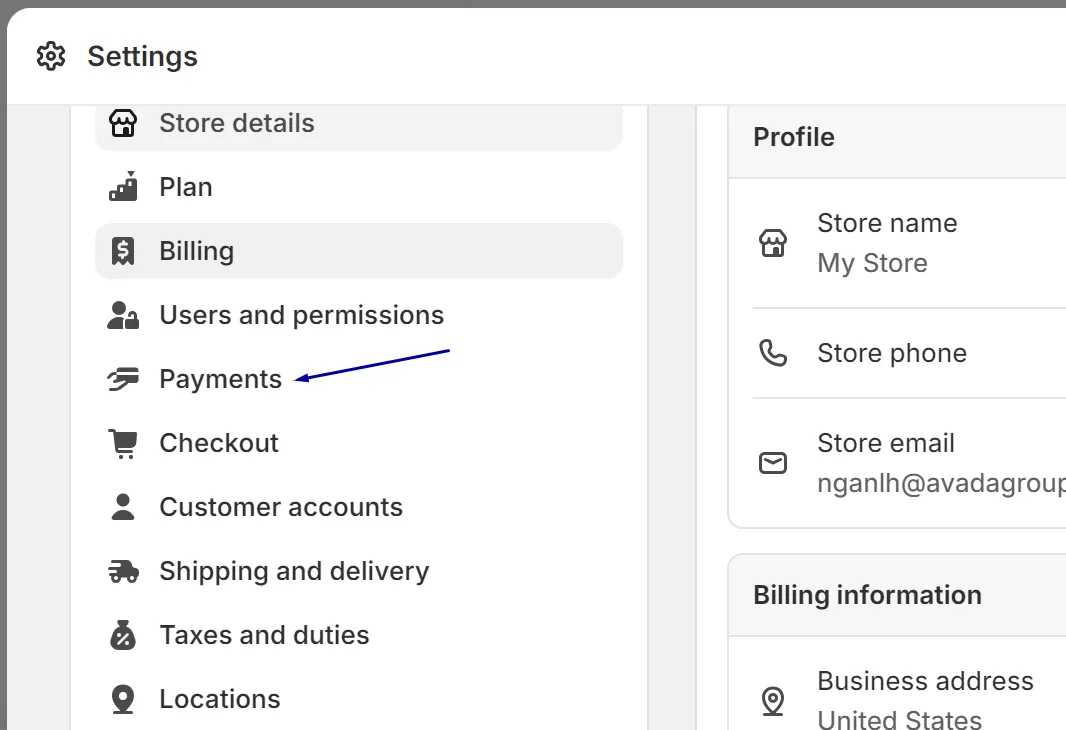Navigate to Customer accounts
1066x730 pixels.
click(359, 507)
